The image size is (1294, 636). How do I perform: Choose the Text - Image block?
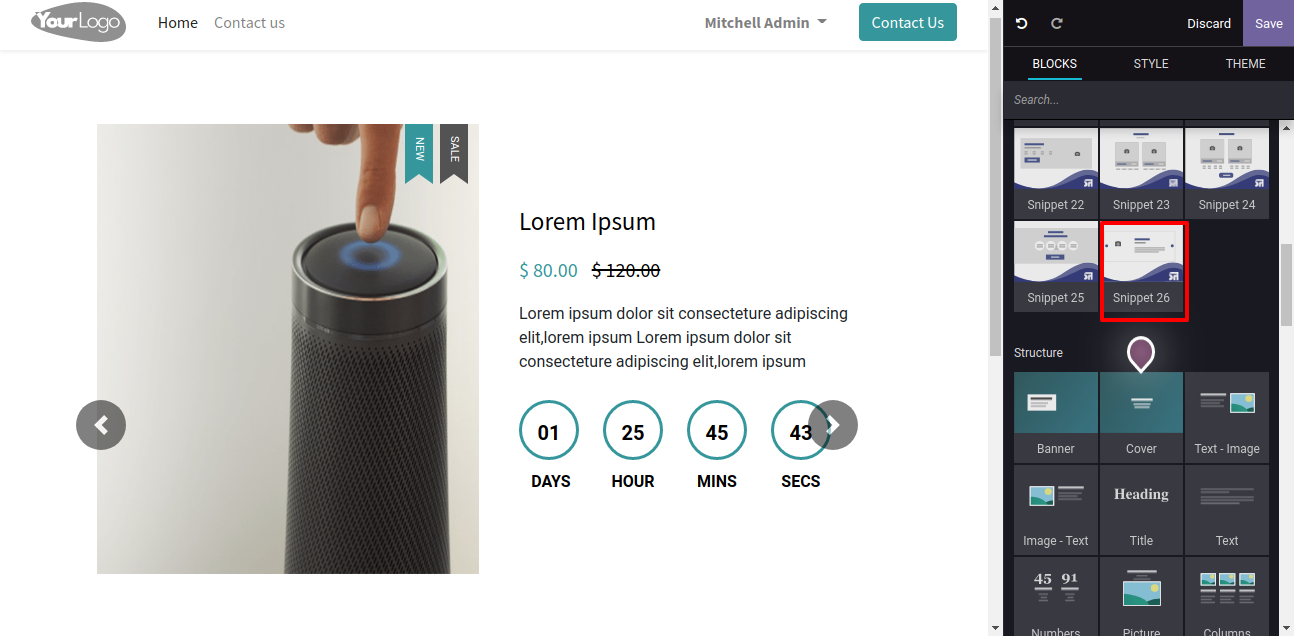click(x=1227, y=417)
